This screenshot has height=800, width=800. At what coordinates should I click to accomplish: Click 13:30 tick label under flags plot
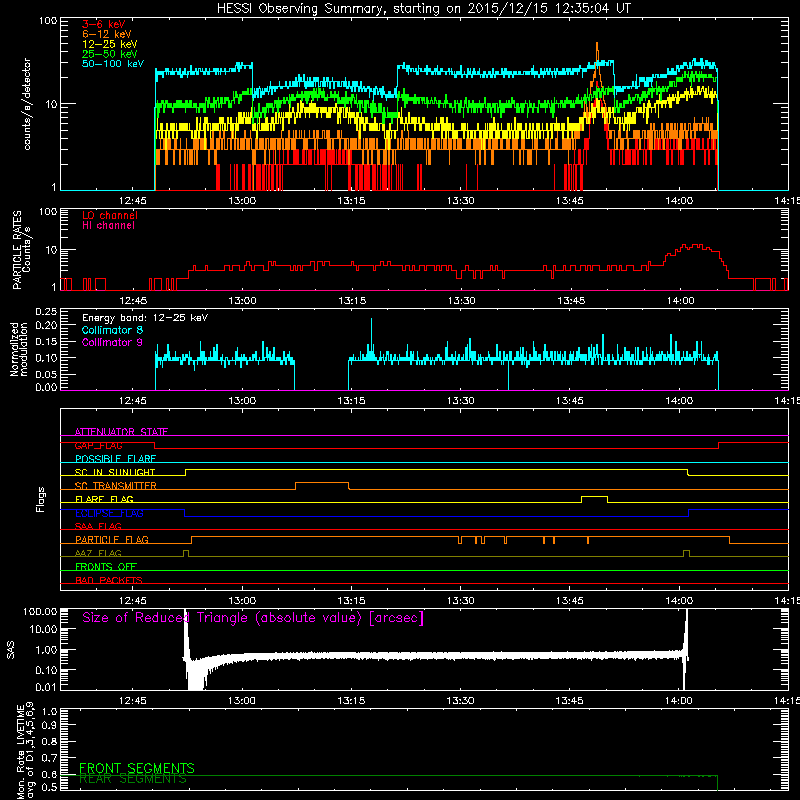point(460,600)
